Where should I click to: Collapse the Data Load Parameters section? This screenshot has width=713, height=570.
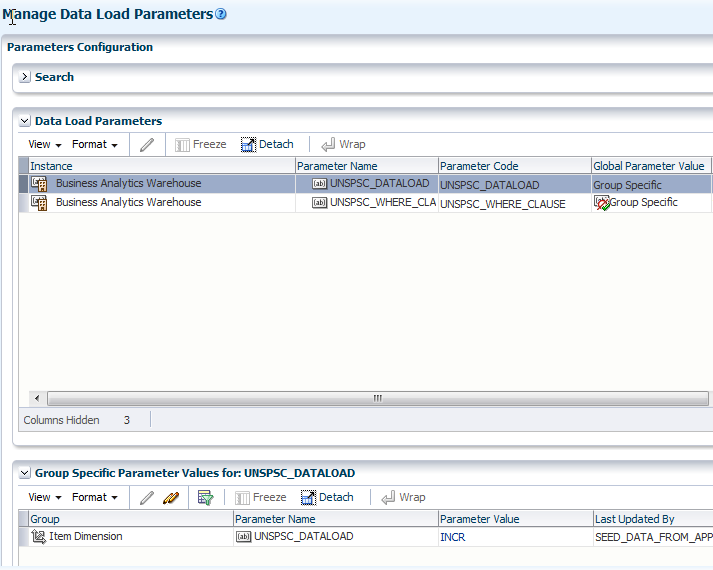tap(25, 121)
